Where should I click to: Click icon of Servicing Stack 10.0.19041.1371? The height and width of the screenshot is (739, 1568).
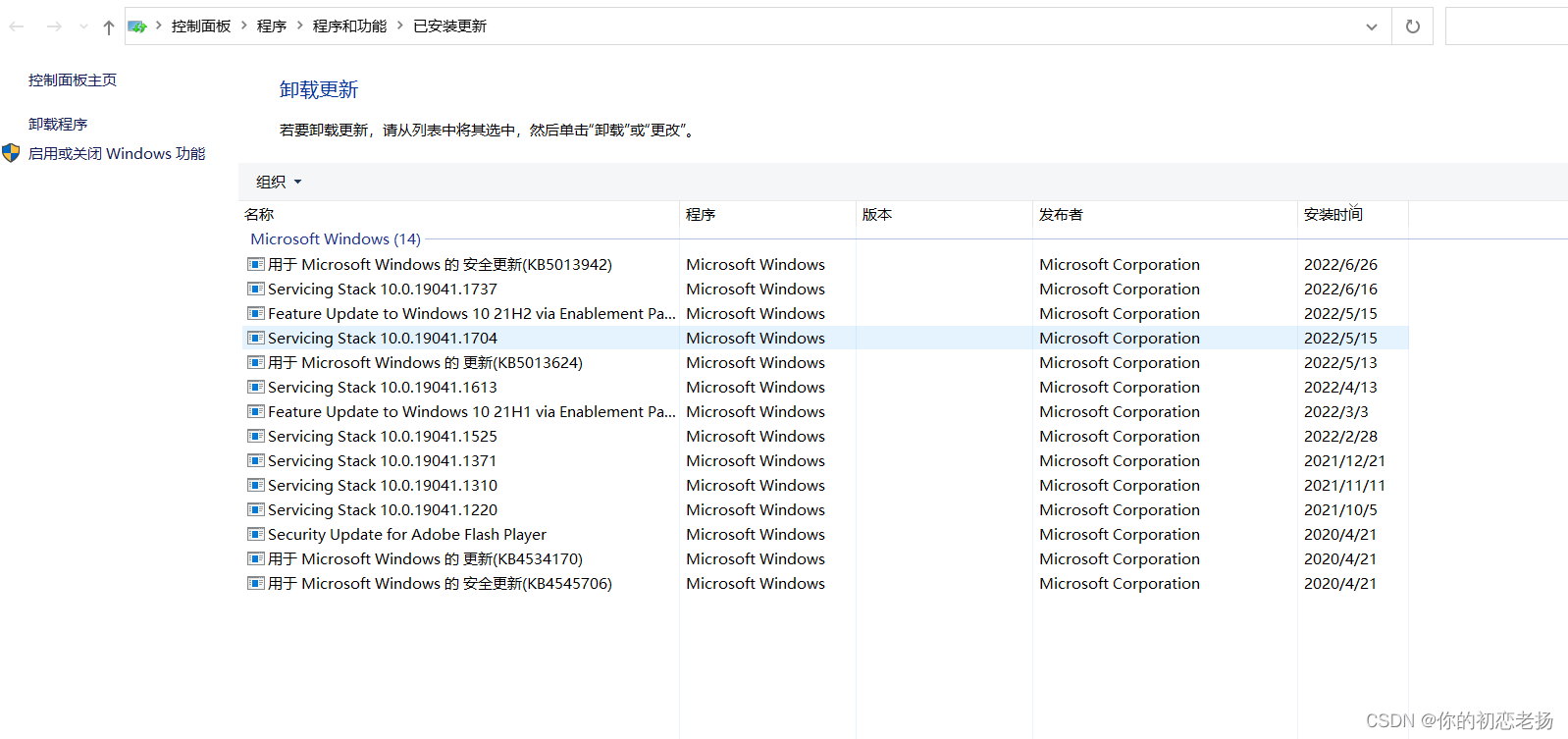[256, 460]
